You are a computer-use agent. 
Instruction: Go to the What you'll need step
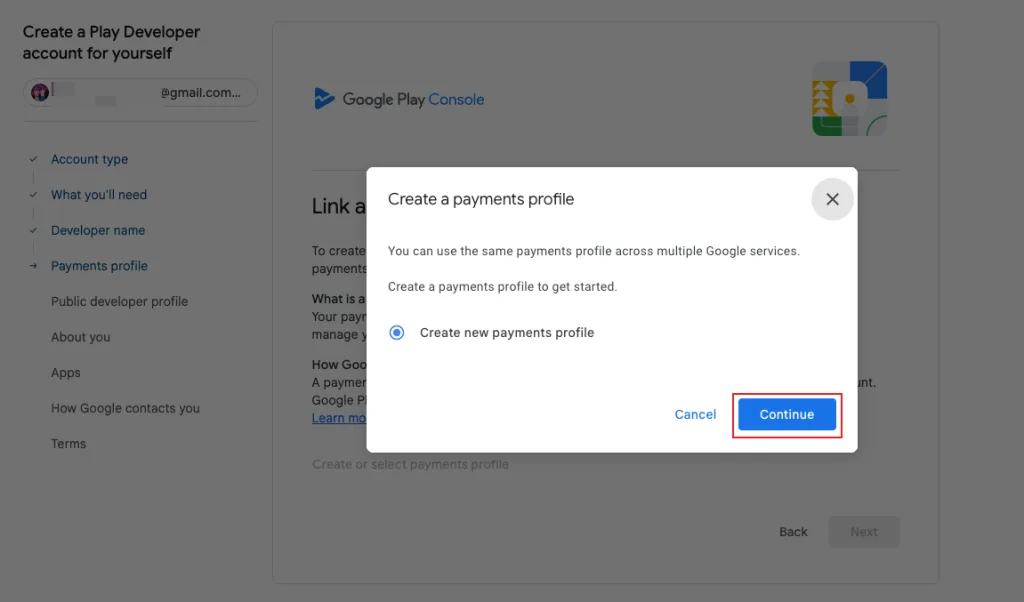pyautogui.click(x=99, y=195)
